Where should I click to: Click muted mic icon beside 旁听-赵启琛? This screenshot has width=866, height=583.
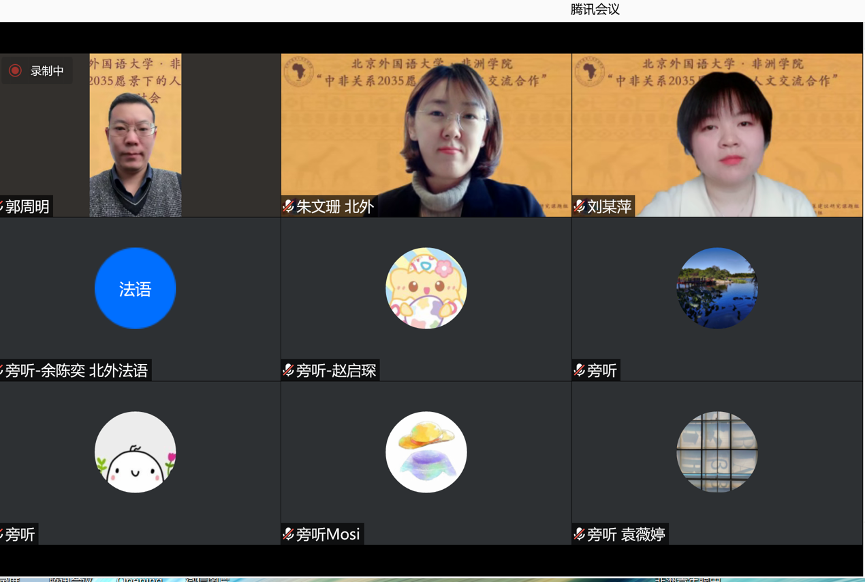pyautogui.click(x=289, y=371)
